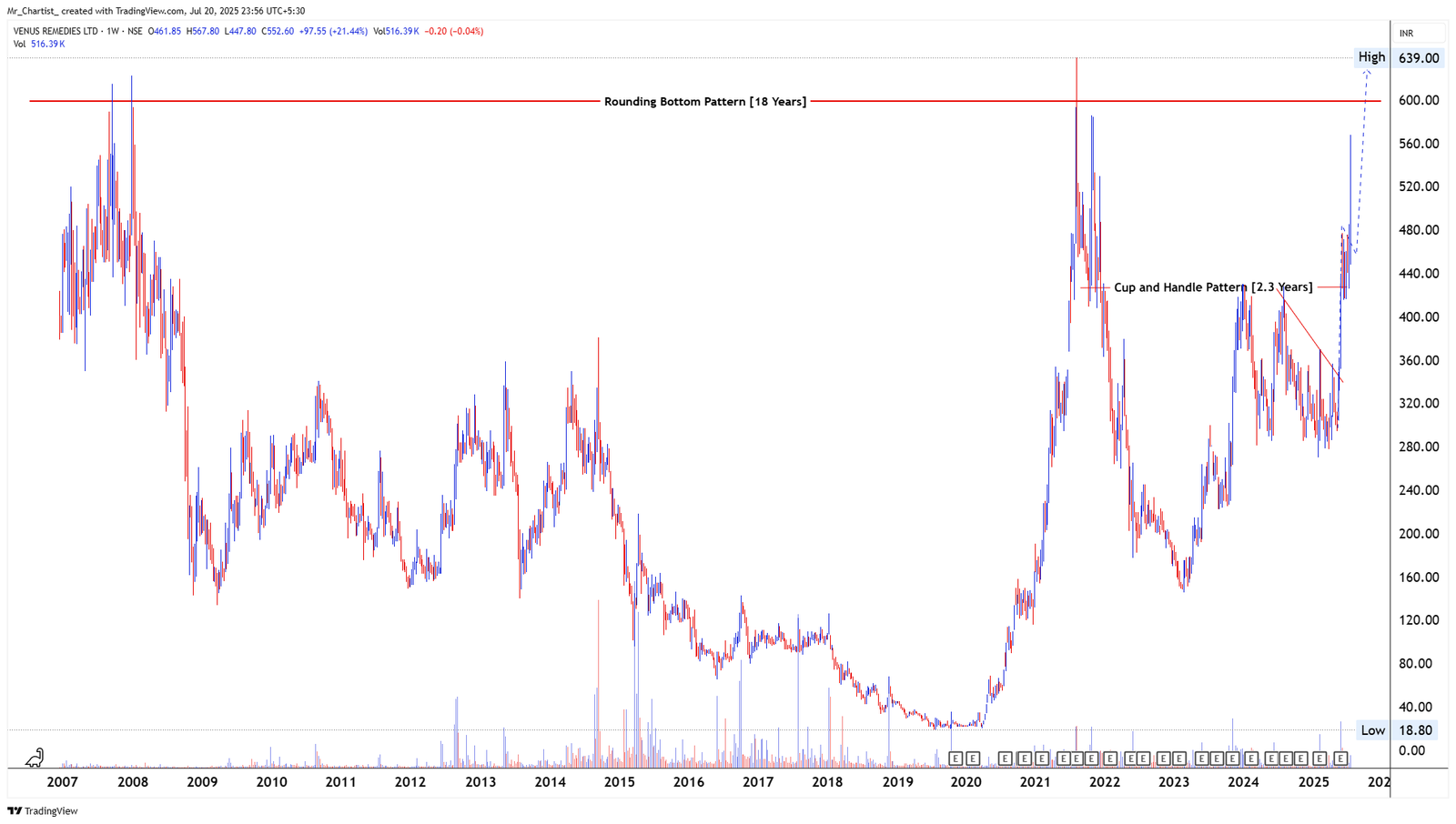Click the 2025 label on the time axis
1456x824 pixels.
coord(1314,780)
